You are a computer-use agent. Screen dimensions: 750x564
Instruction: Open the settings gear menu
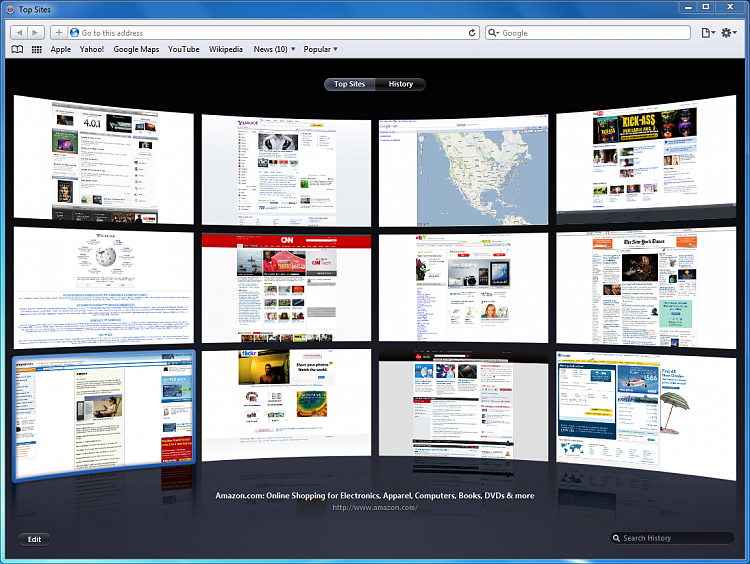pos(728,33)
